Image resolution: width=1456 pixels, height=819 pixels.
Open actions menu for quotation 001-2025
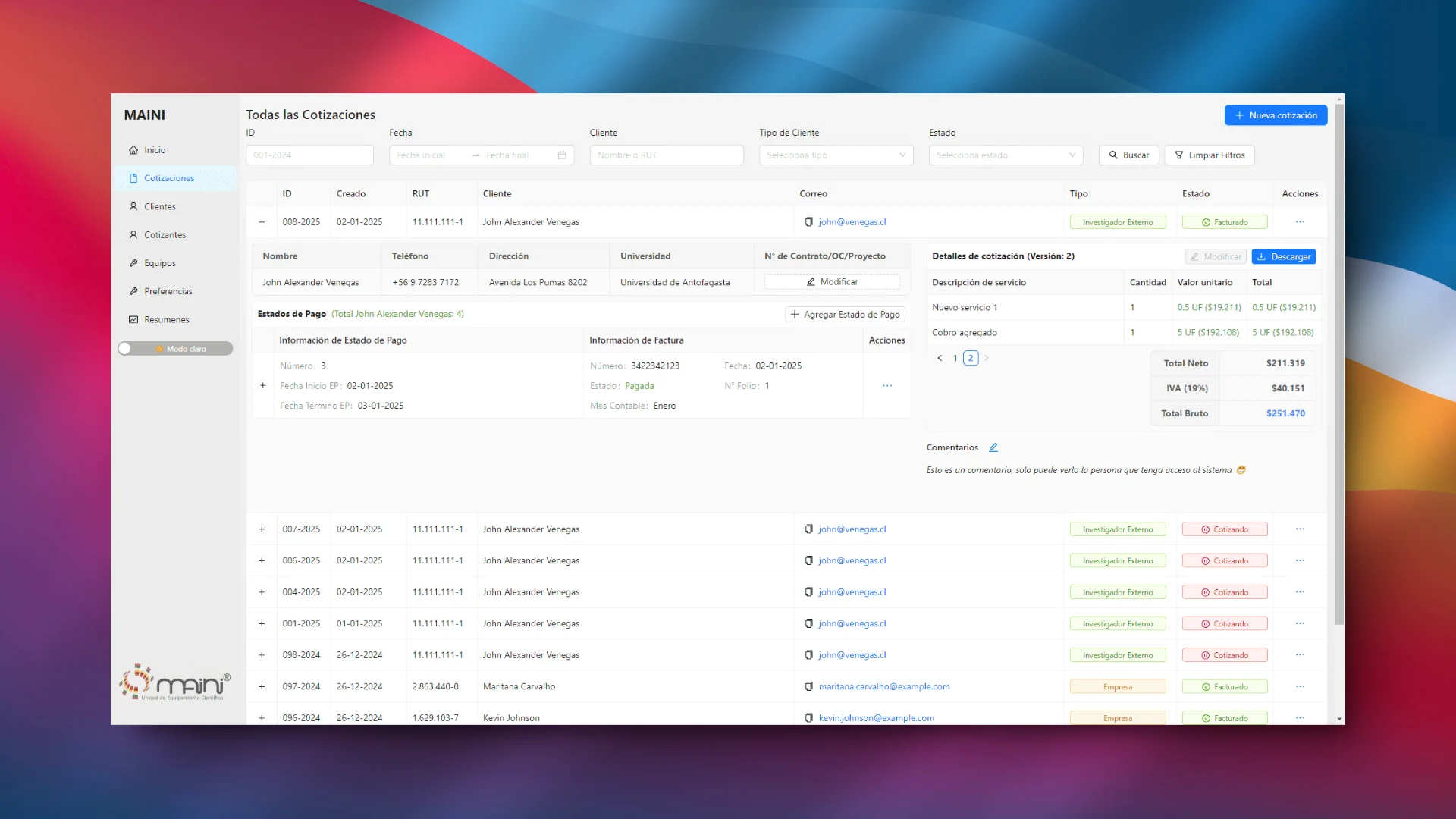point(1300,623)
